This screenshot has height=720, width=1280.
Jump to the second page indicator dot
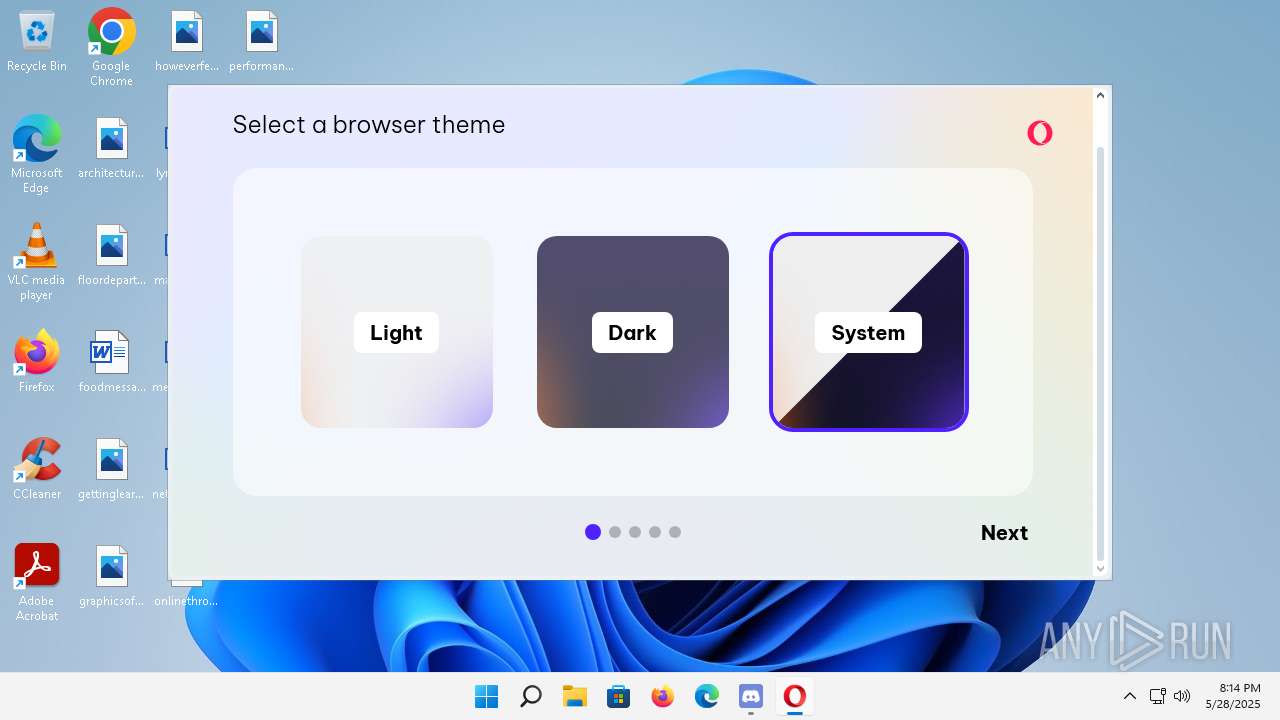click(x=615, y=532)
